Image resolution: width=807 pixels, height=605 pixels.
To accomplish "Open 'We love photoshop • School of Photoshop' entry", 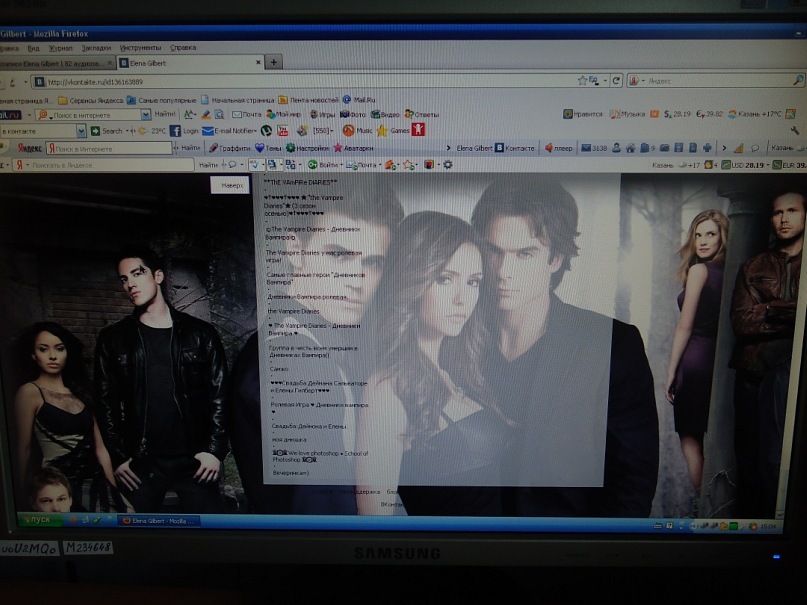I will [x=320, y=456].
